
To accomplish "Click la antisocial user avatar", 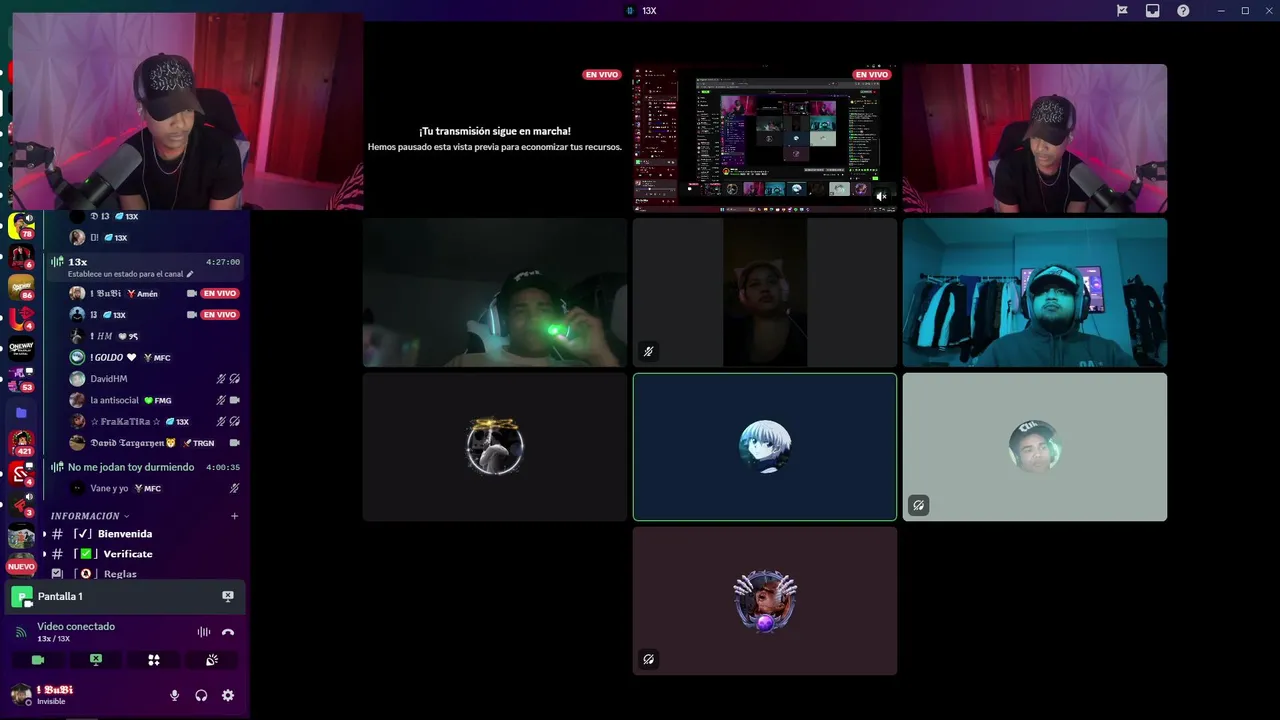I will 77,400.
